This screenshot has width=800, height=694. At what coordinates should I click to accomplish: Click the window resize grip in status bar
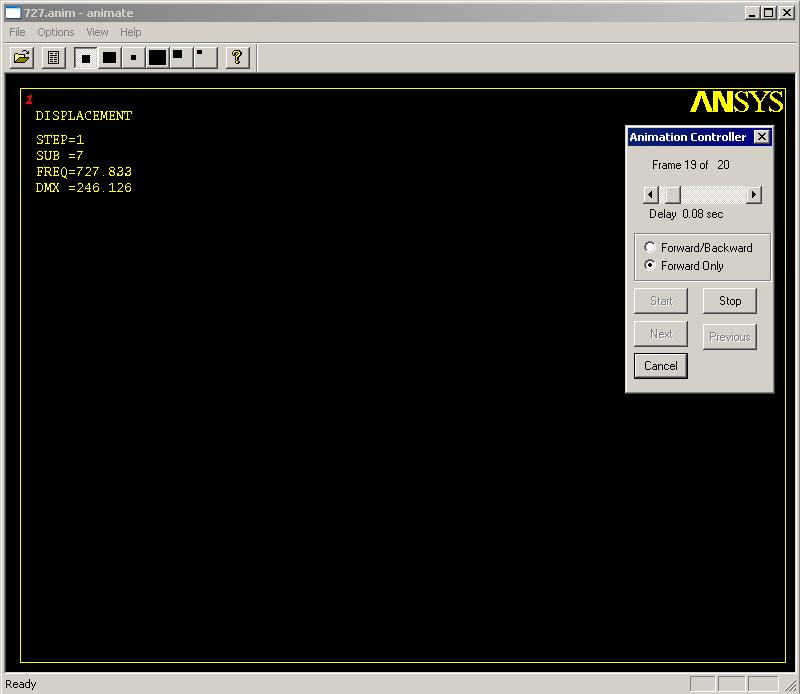(x=791, y=685)
